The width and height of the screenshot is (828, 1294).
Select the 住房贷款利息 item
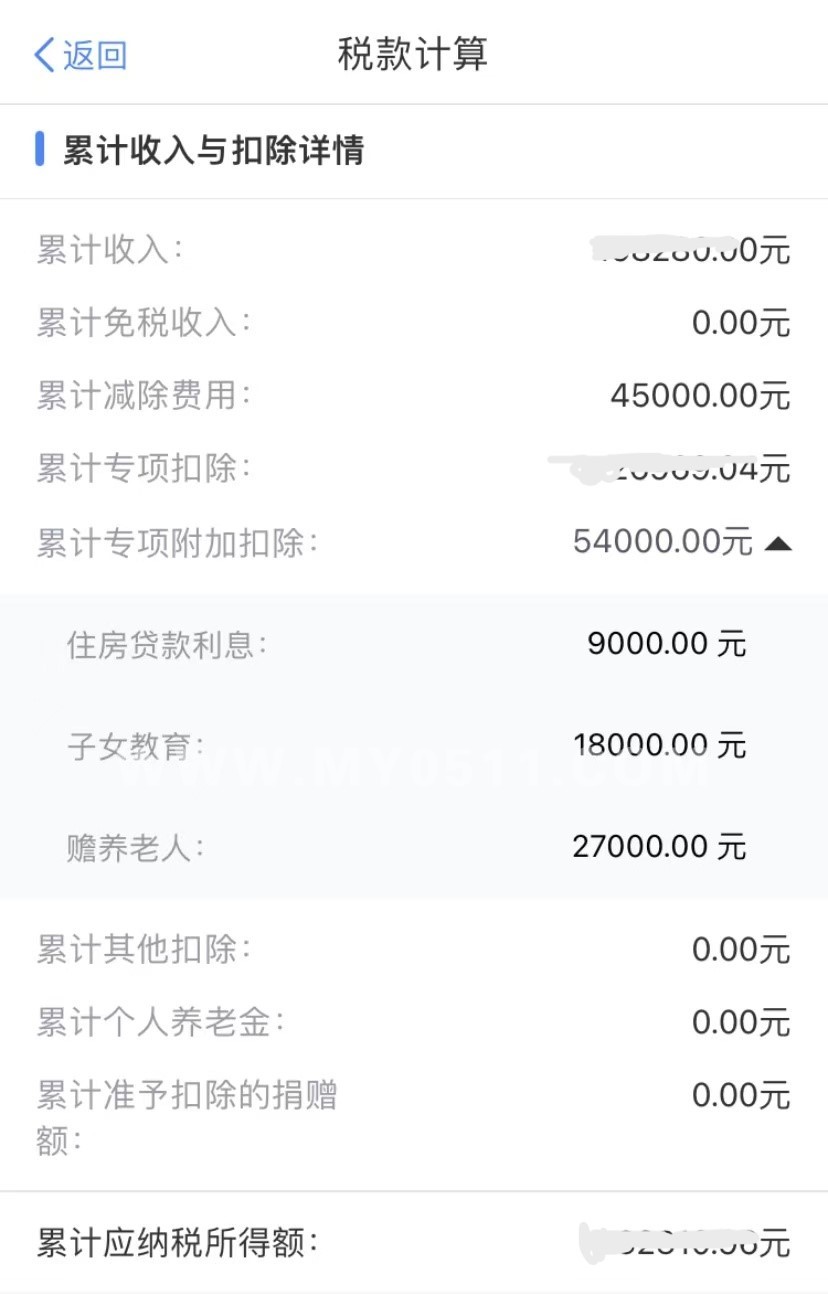(167, 645)
